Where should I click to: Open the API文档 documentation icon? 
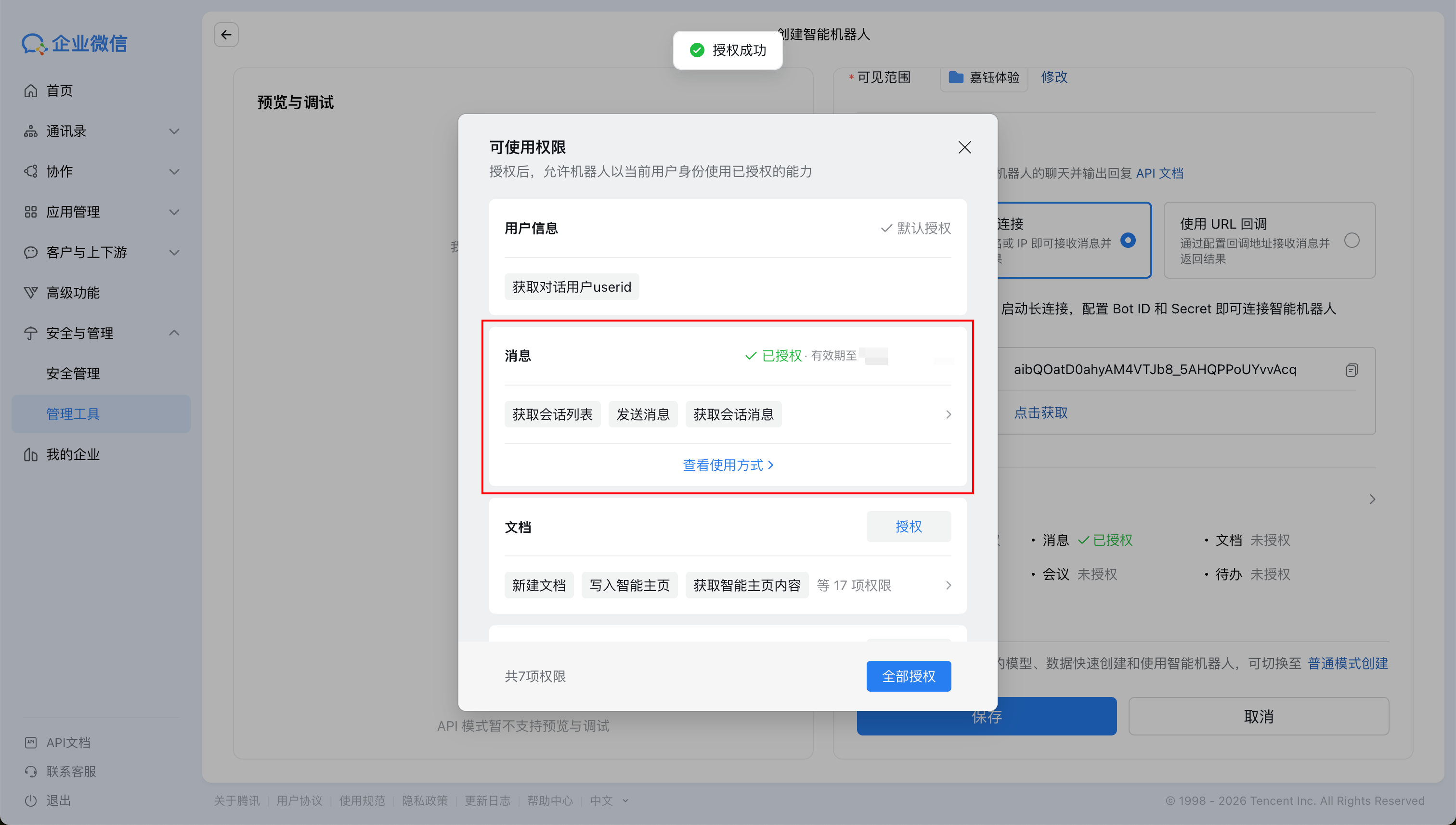pos(31,742)
